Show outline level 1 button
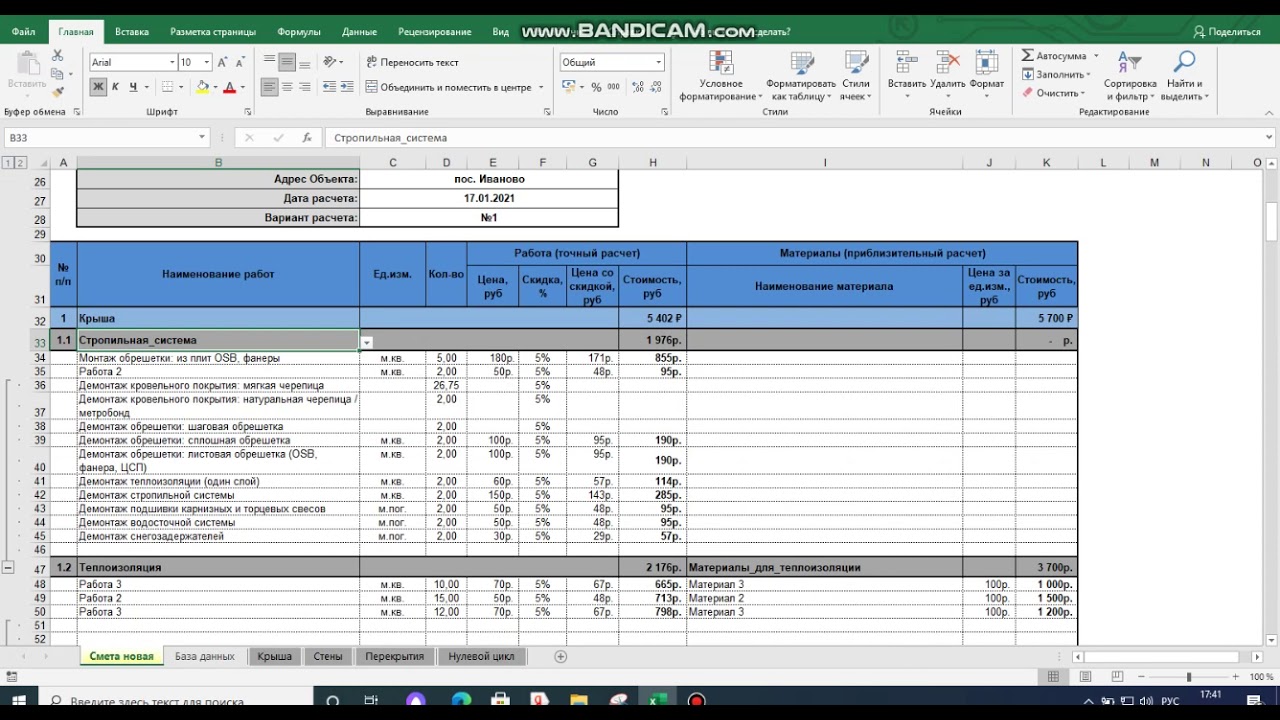Screen dimensions: 1280x720 [8, 163]
